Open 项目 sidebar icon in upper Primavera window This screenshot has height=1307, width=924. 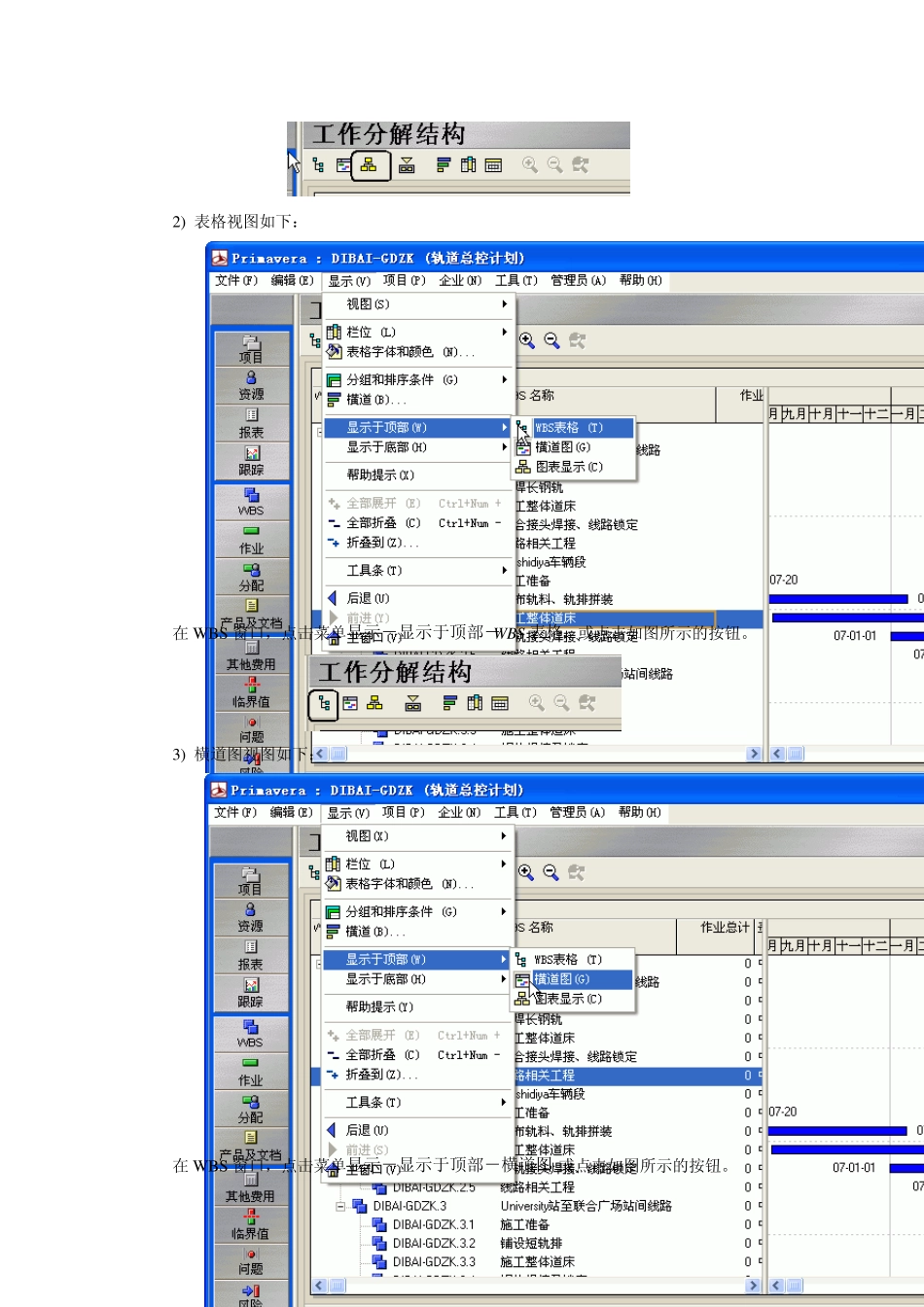click(251, 349)
